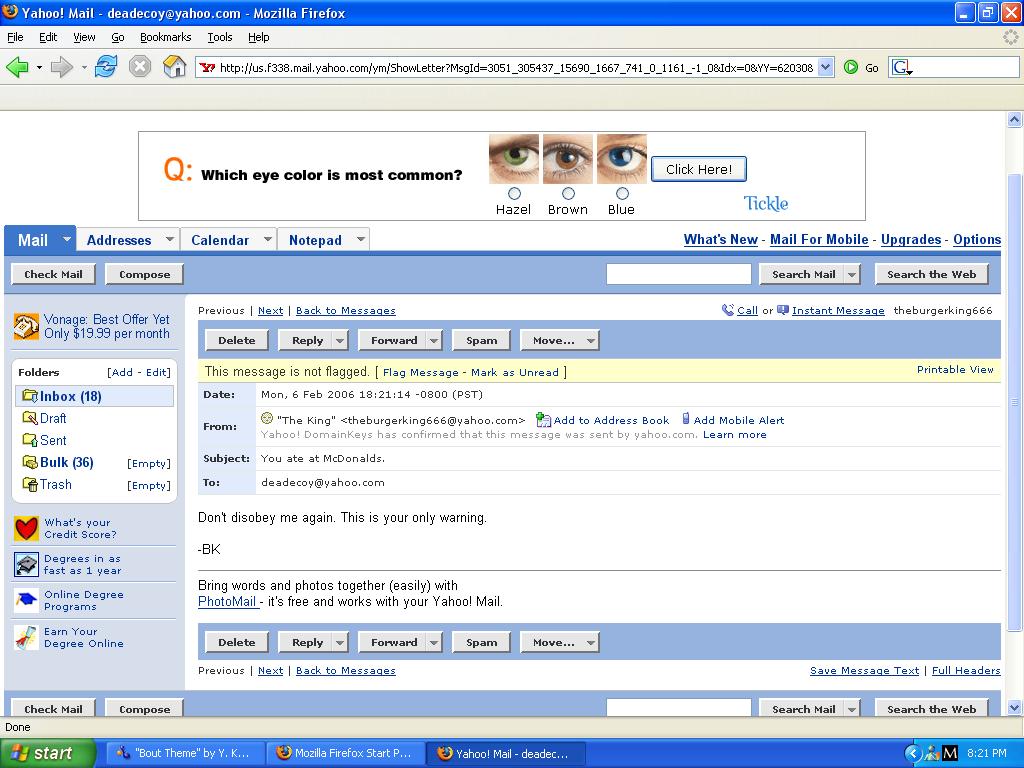Click the Windows start button
This screenshot has height=768, width=1024.
[x=47, y=754]
